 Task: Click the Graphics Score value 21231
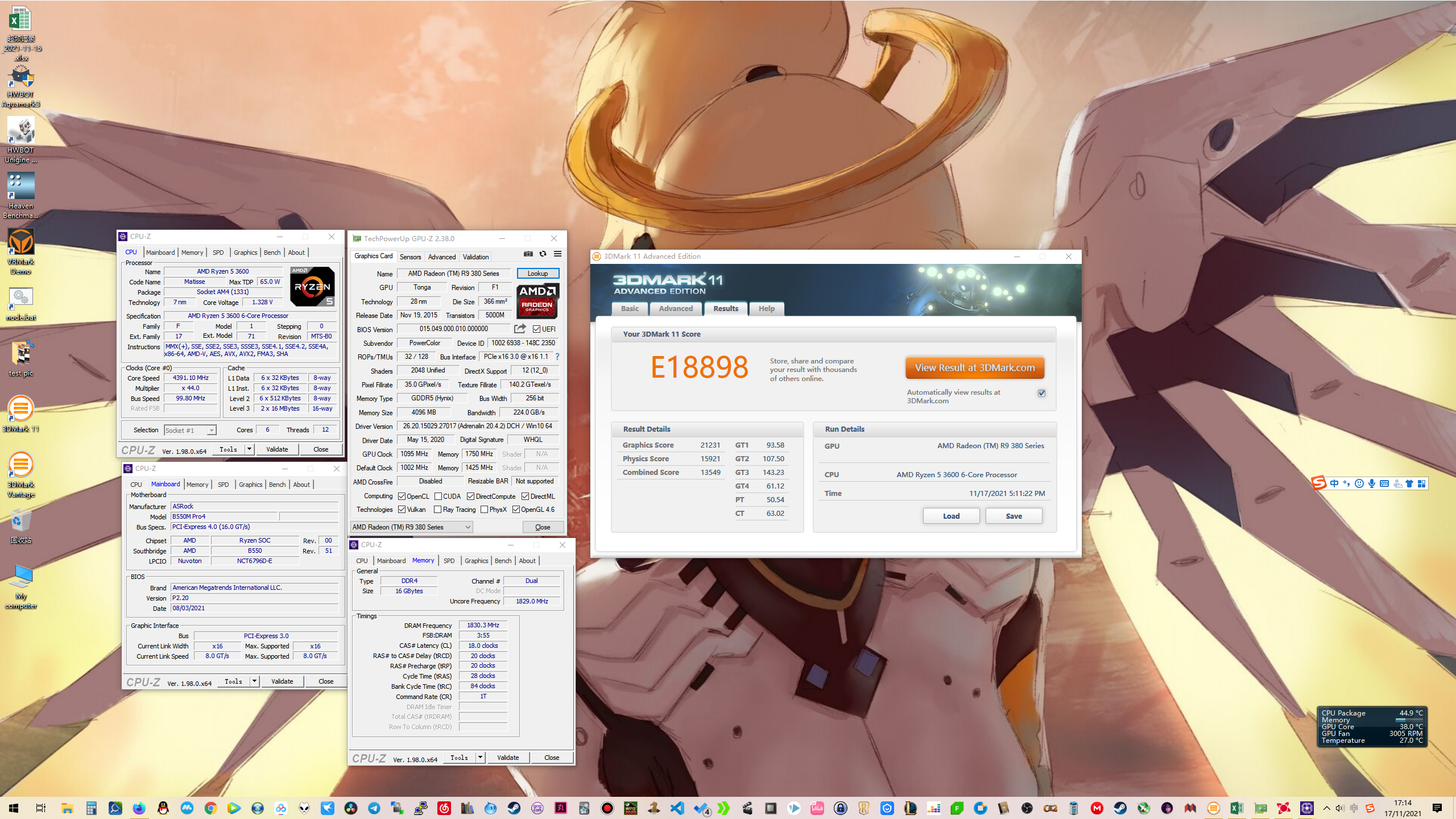pyautogui.click(x=710, y=445)
